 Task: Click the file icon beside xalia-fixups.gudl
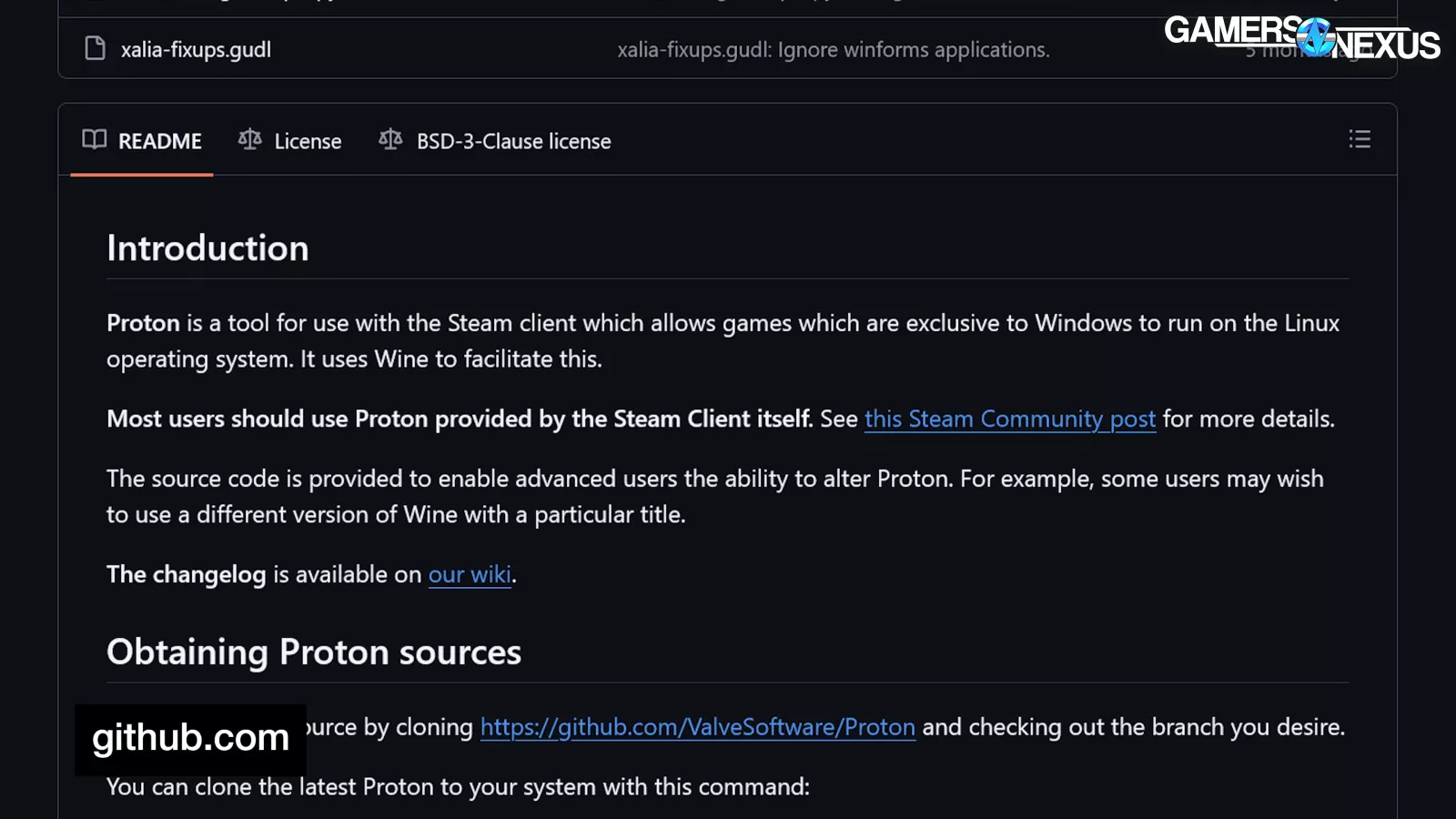point(95,48)
